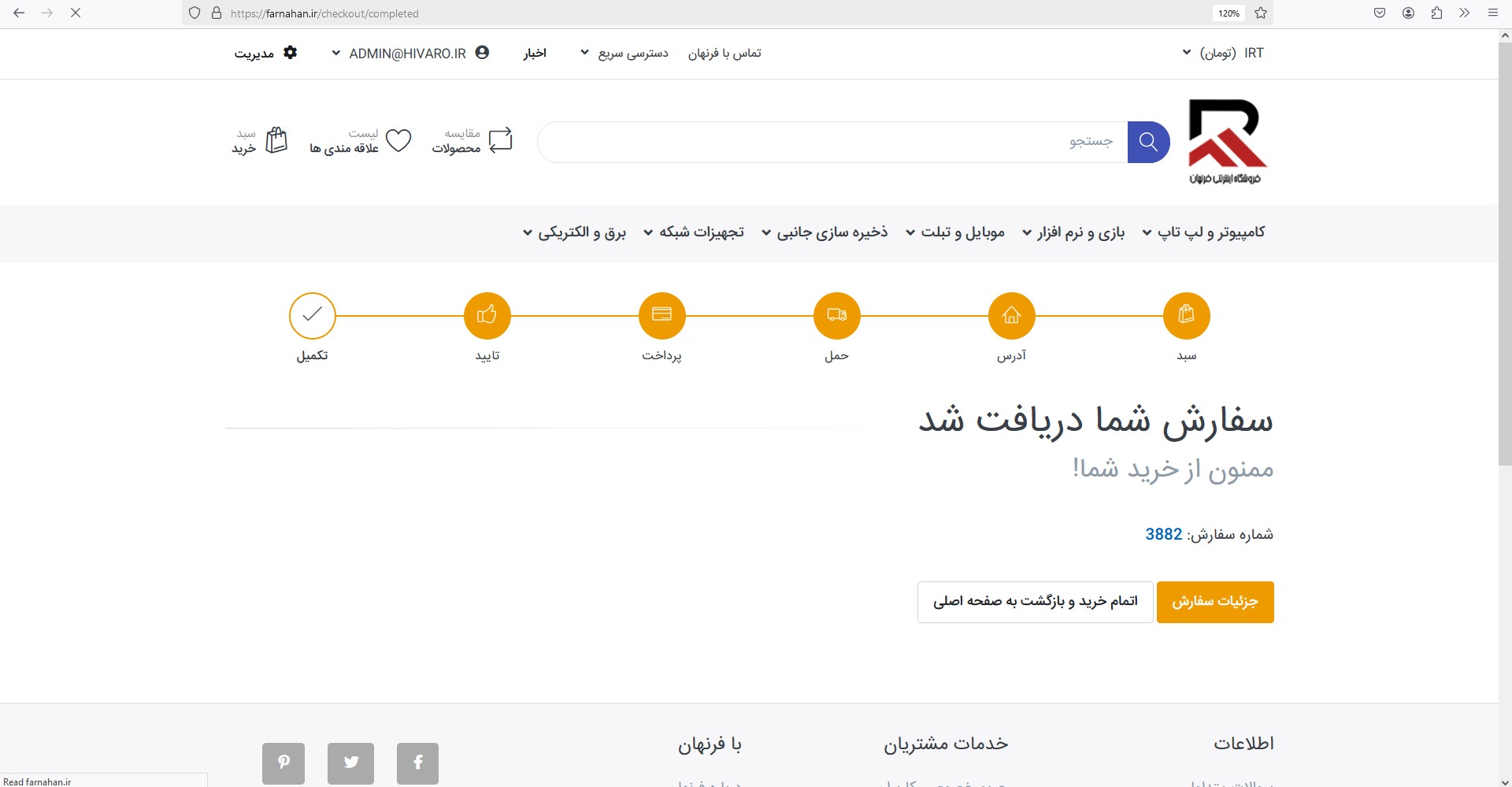This screenshot has height=787, width=1512.
Task: Click the orange جزئیات سفارش button
Action: pyautogui.click(x=1214, y=602)
